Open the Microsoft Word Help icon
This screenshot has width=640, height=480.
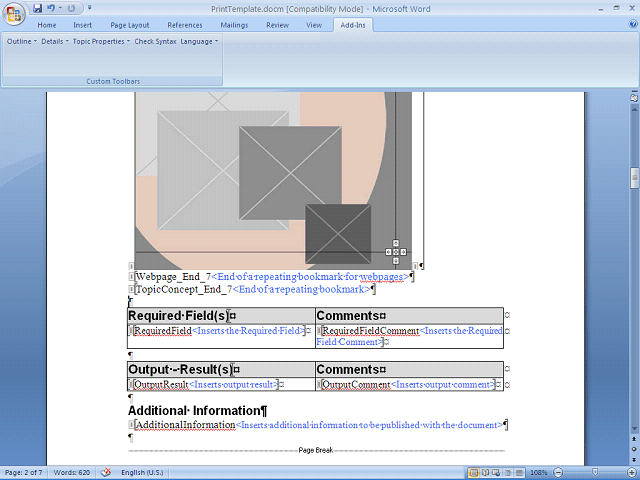tap(633, 24)
